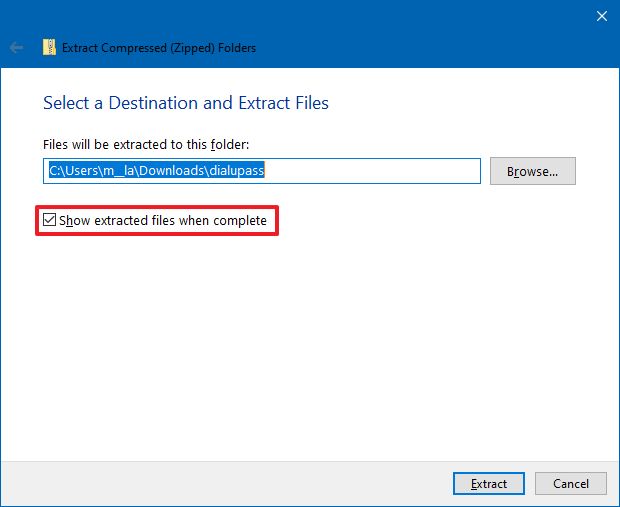620x507 pixels.
Task: Click the destination folder path field
Action: [262, 171]
